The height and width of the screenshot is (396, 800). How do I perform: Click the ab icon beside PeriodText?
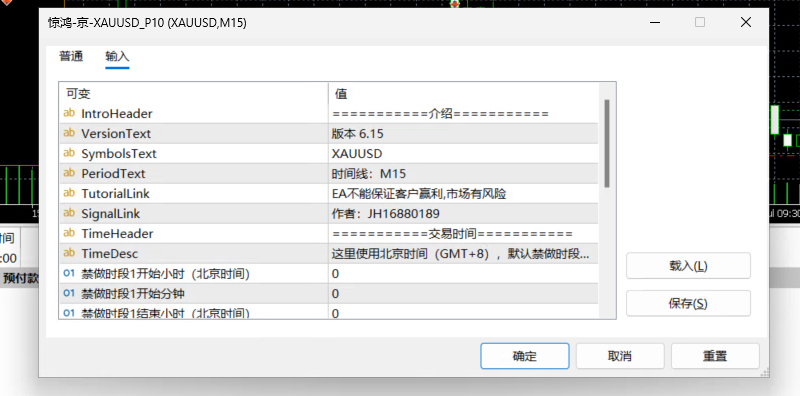(x=69, y=174)
